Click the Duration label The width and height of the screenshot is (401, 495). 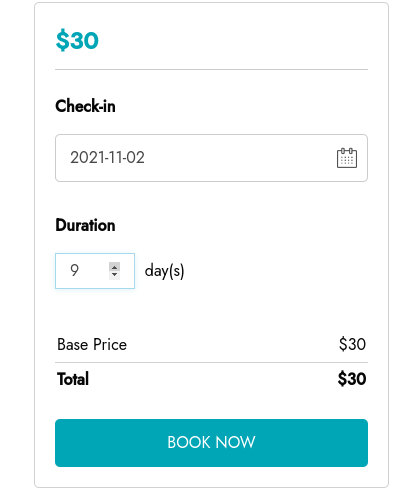(x=85, y=225)
